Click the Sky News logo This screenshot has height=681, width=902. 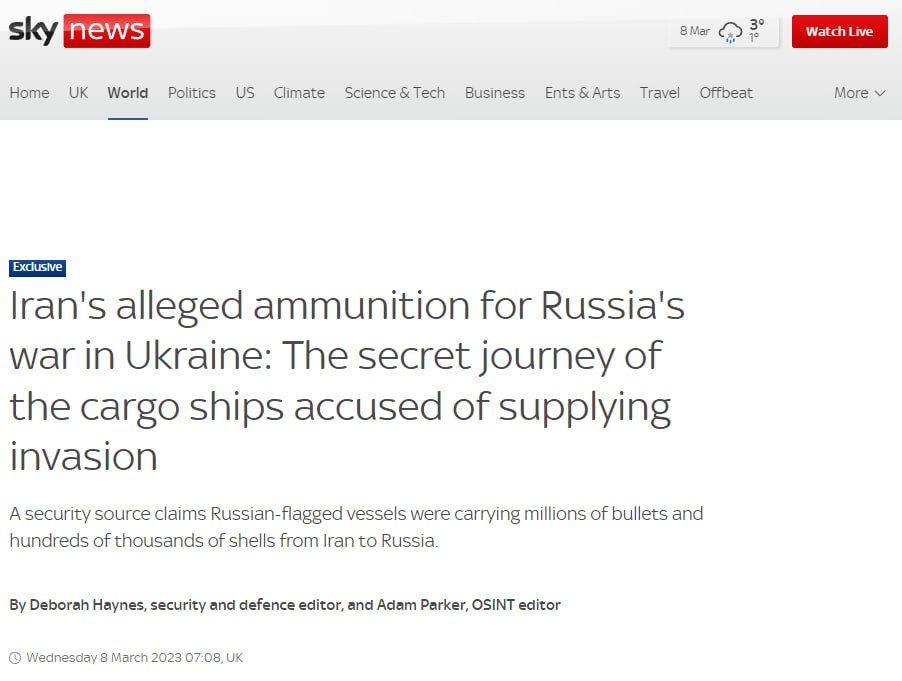click(79, 31)
